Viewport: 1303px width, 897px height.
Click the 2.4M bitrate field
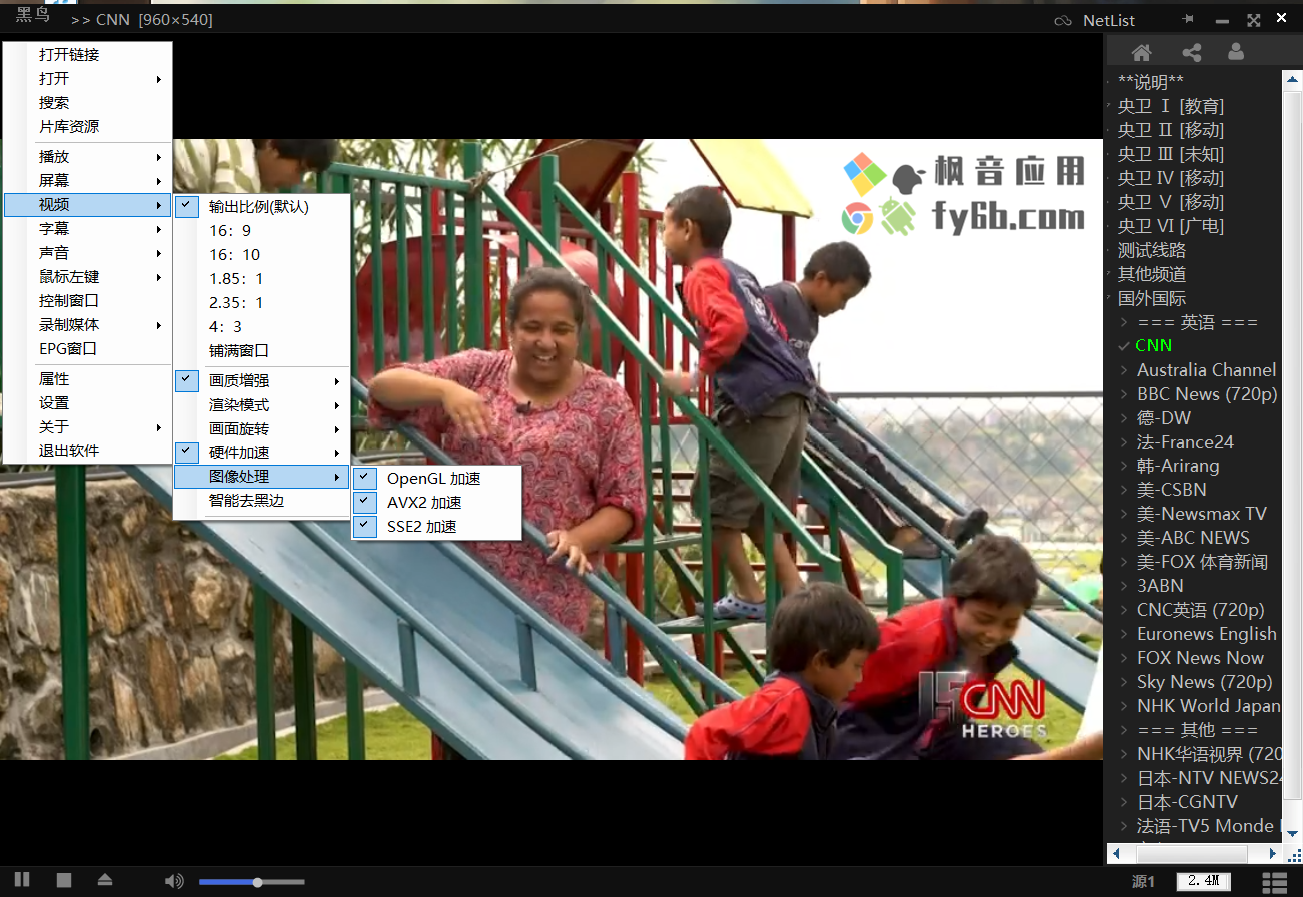(1204, 881)
